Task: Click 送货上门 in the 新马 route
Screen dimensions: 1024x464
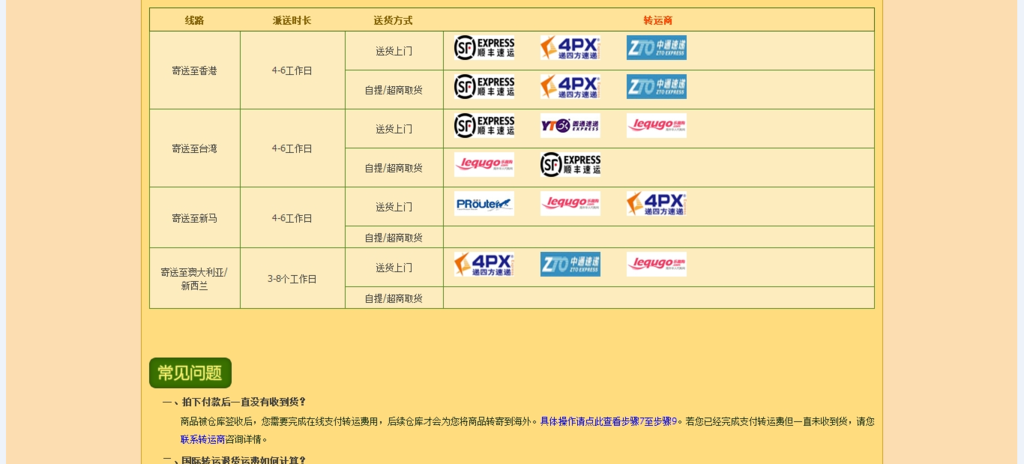Action: (394, 207)
